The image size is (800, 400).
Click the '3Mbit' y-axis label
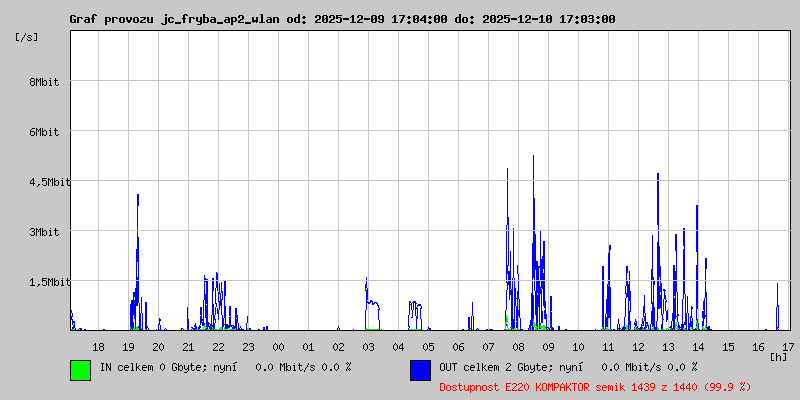(44, 232)
